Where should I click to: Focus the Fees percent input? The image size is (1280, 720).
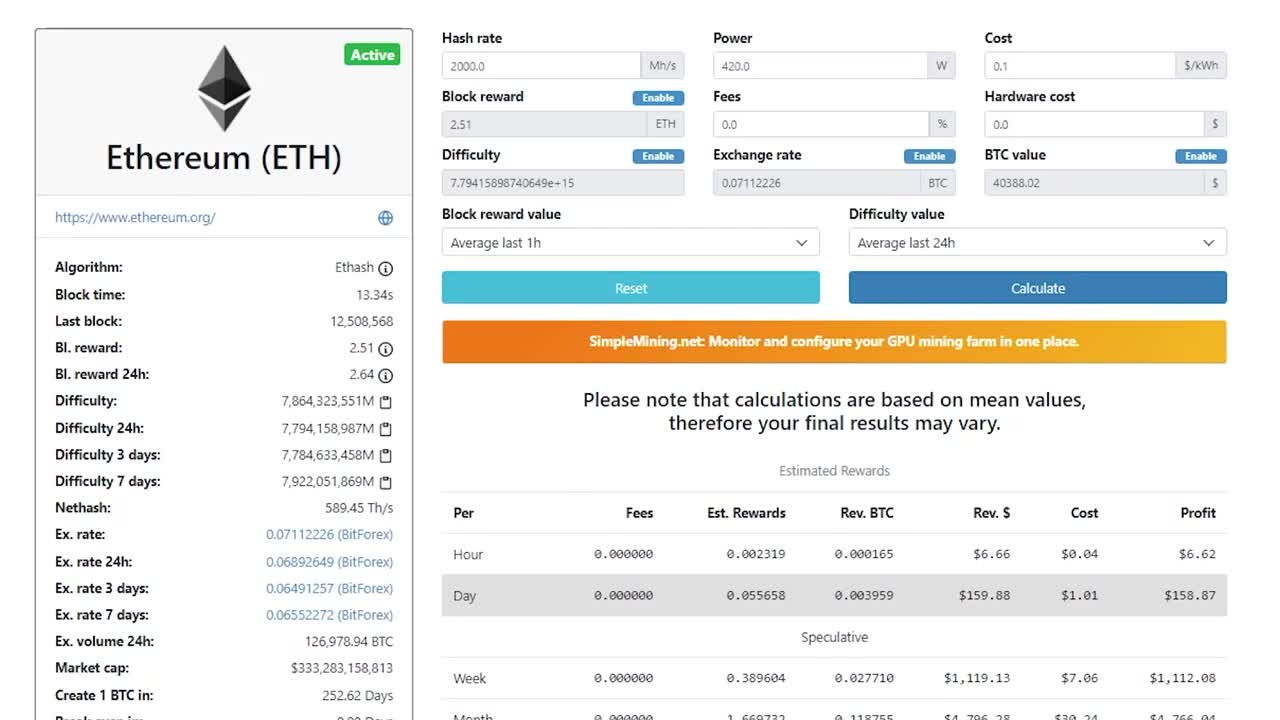pos(820,124)
